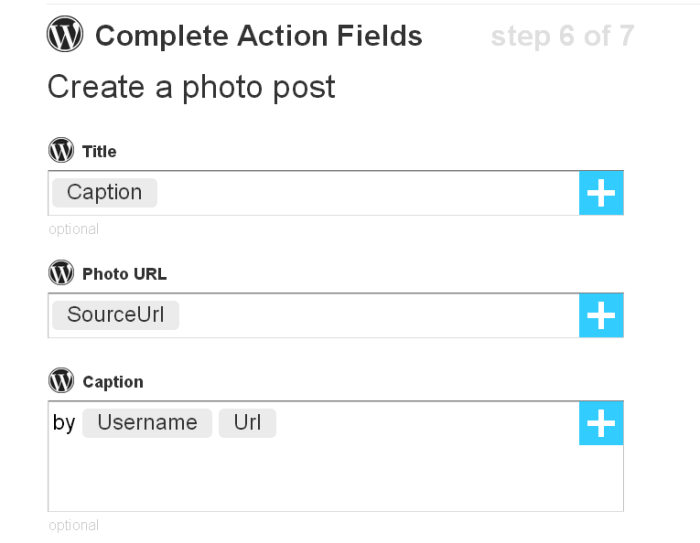Select the Caption pill in Title field
The height and width of the screenshot is (543, 700).
(x=105, y=192)
